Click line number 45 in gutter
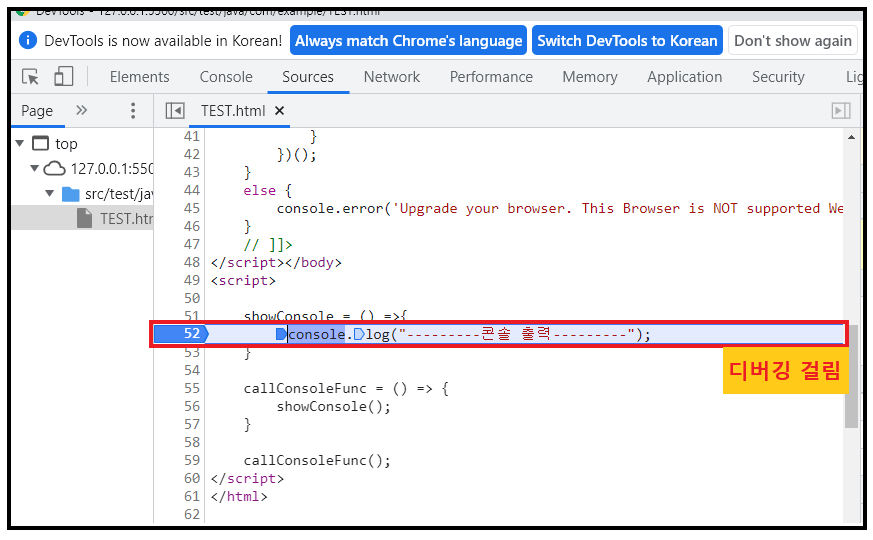Viewport: 873px width, 540px height. tap(192, 208)
